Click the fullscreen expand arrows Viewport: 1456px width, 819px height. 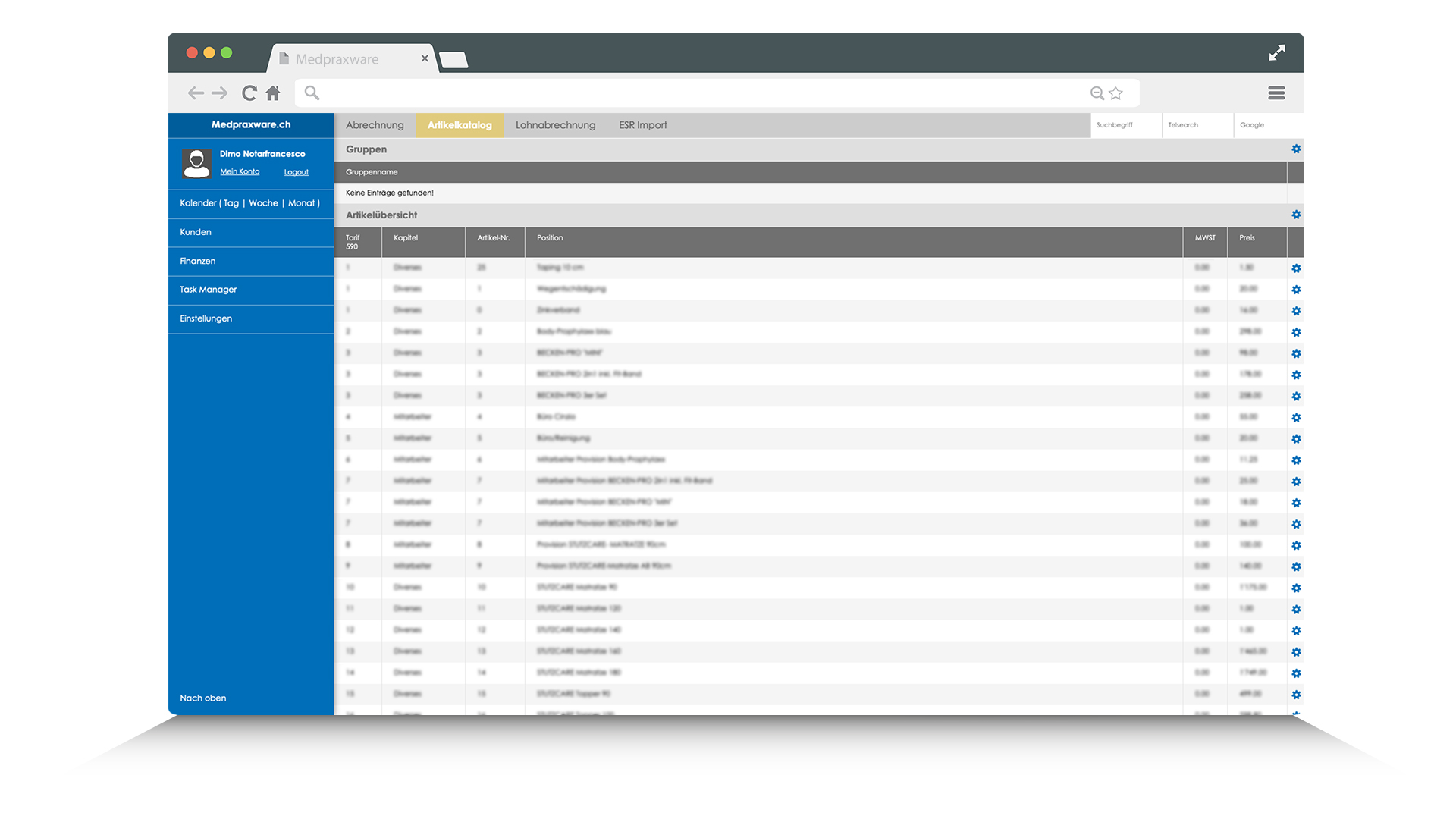click(x=1277, y=53)
